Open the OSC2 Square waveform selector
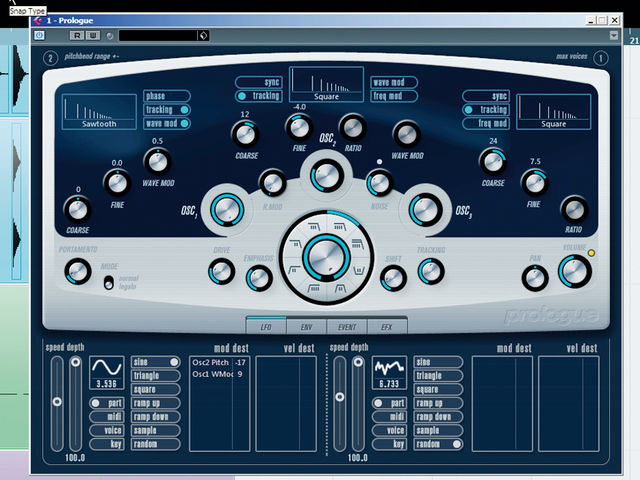 tap(327, 84)
